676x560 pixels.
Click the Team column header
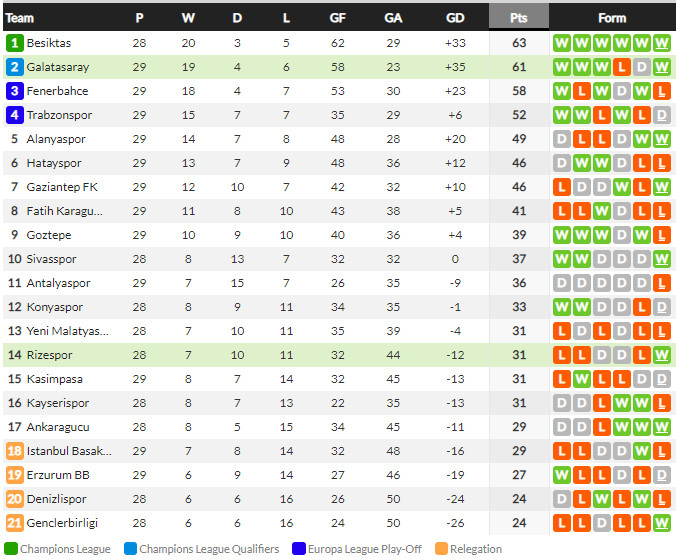(20, 18)
